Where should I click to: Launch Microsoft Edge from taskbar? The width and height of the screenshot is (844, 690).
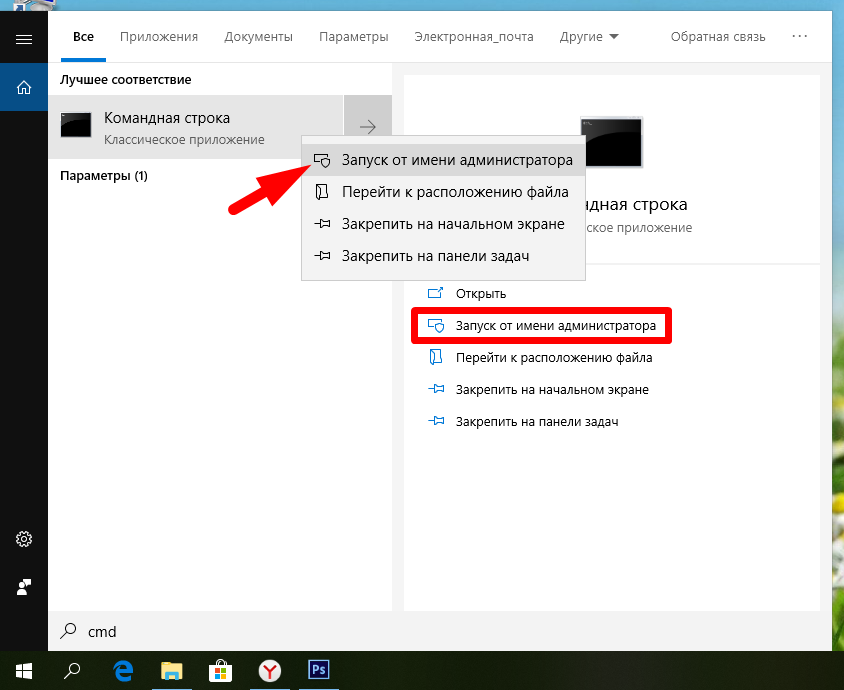pos(123,671)
